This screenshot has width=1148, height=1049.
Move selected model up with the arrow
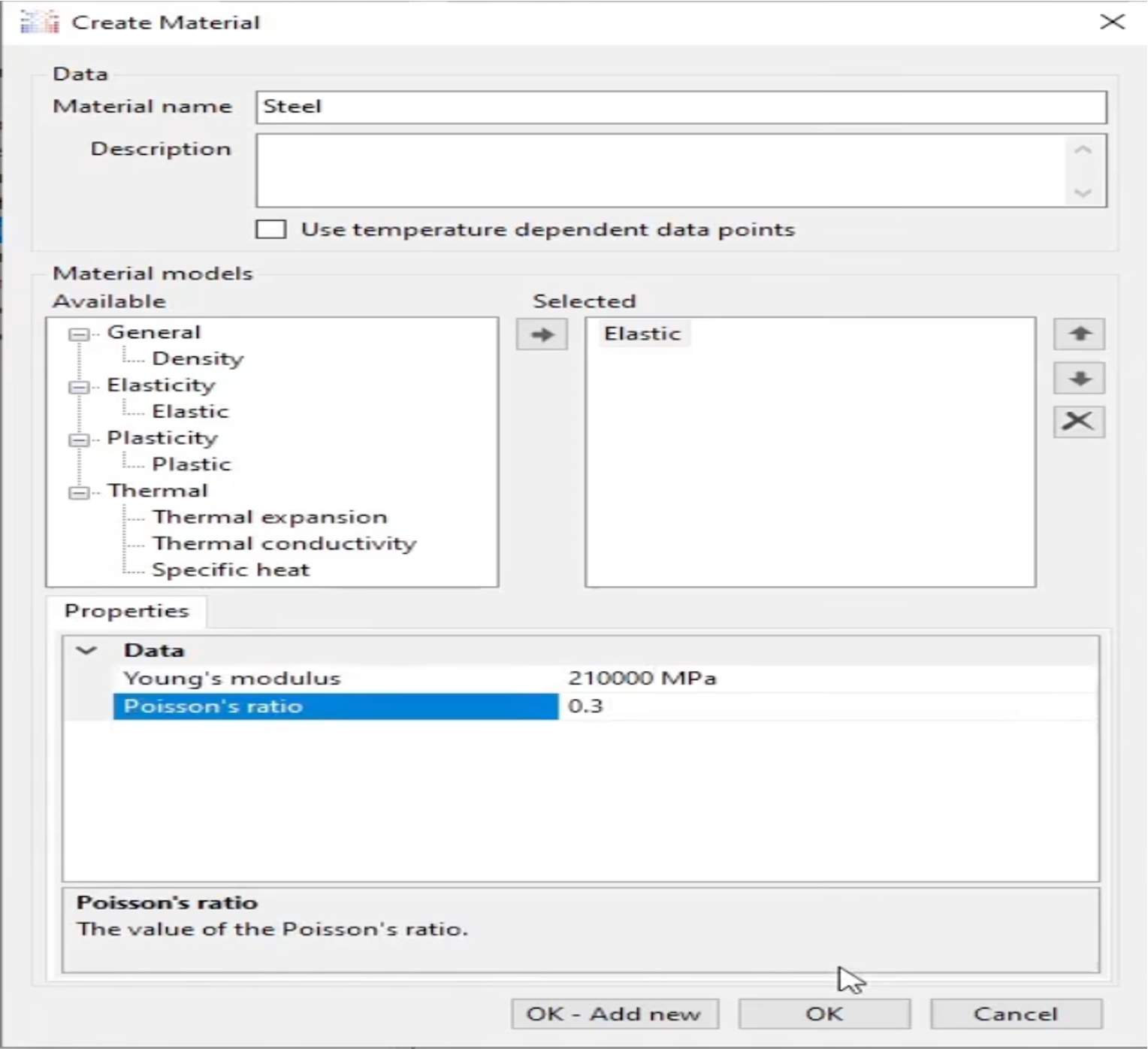1079,334
